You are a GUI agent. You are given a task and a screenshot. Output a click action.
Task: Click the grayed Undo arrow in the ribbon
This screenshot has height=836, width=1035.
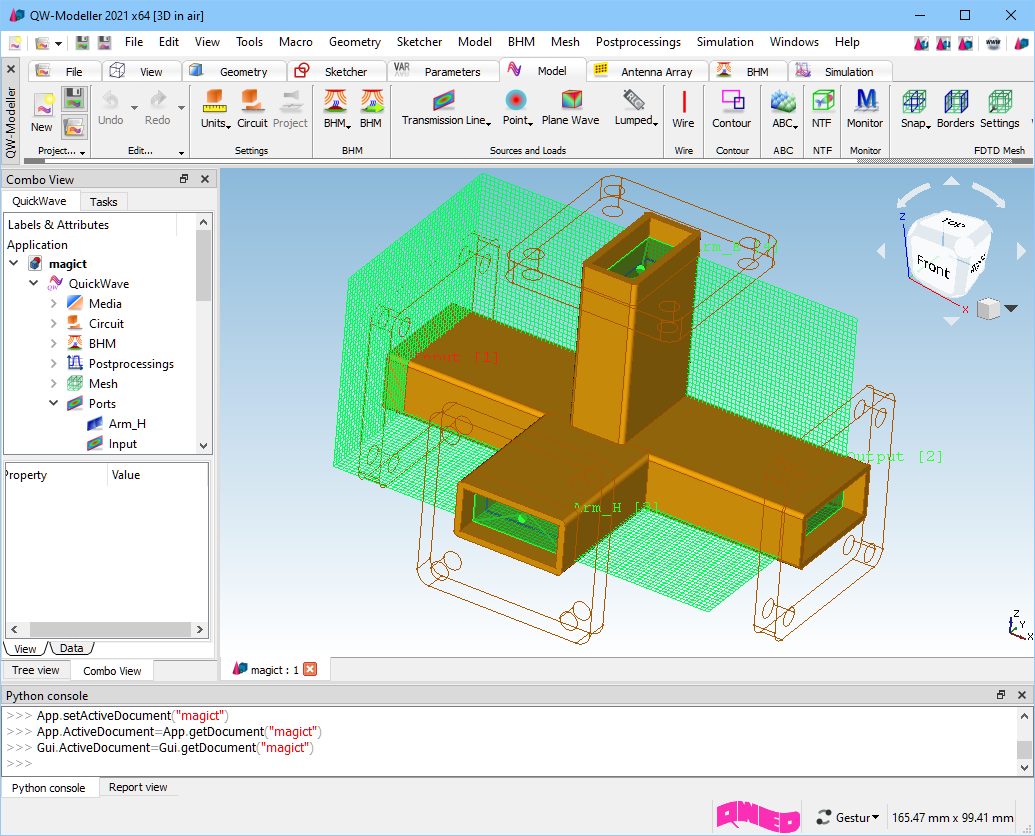pos(110,100)
